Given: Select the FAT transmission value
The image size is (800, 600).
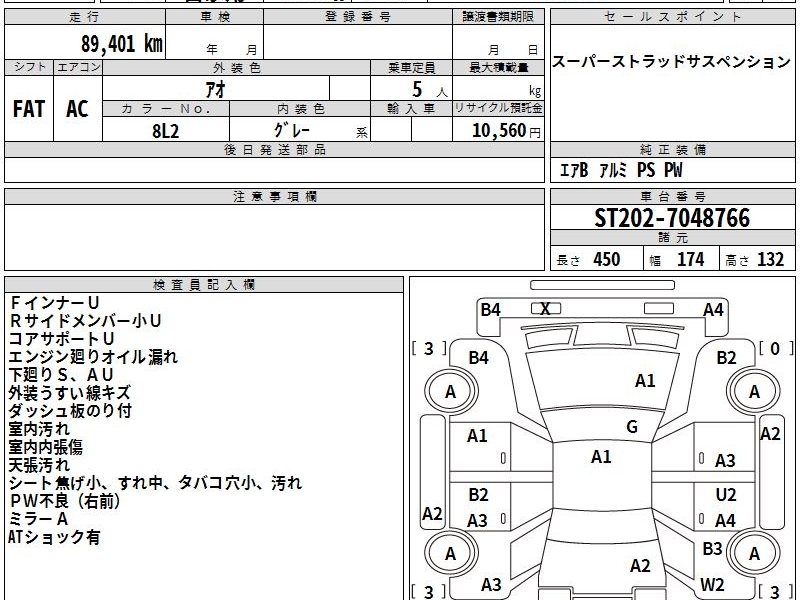Looking at the screenshot, I should 29,109.
